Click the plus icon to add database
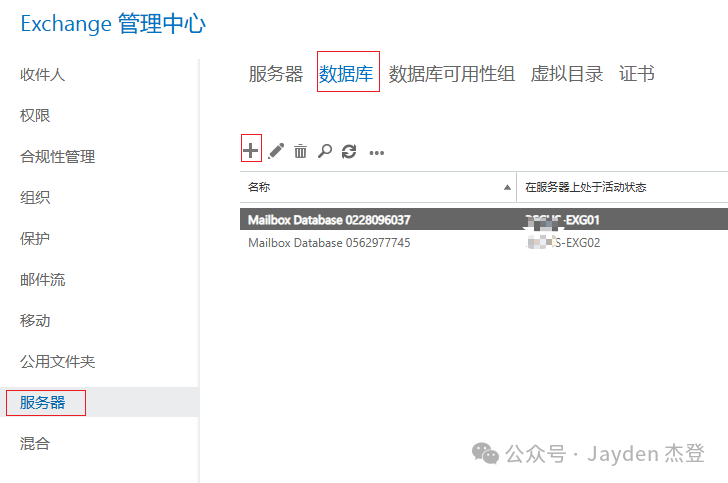Screen dimensions: 728x483 coord(250,150)
